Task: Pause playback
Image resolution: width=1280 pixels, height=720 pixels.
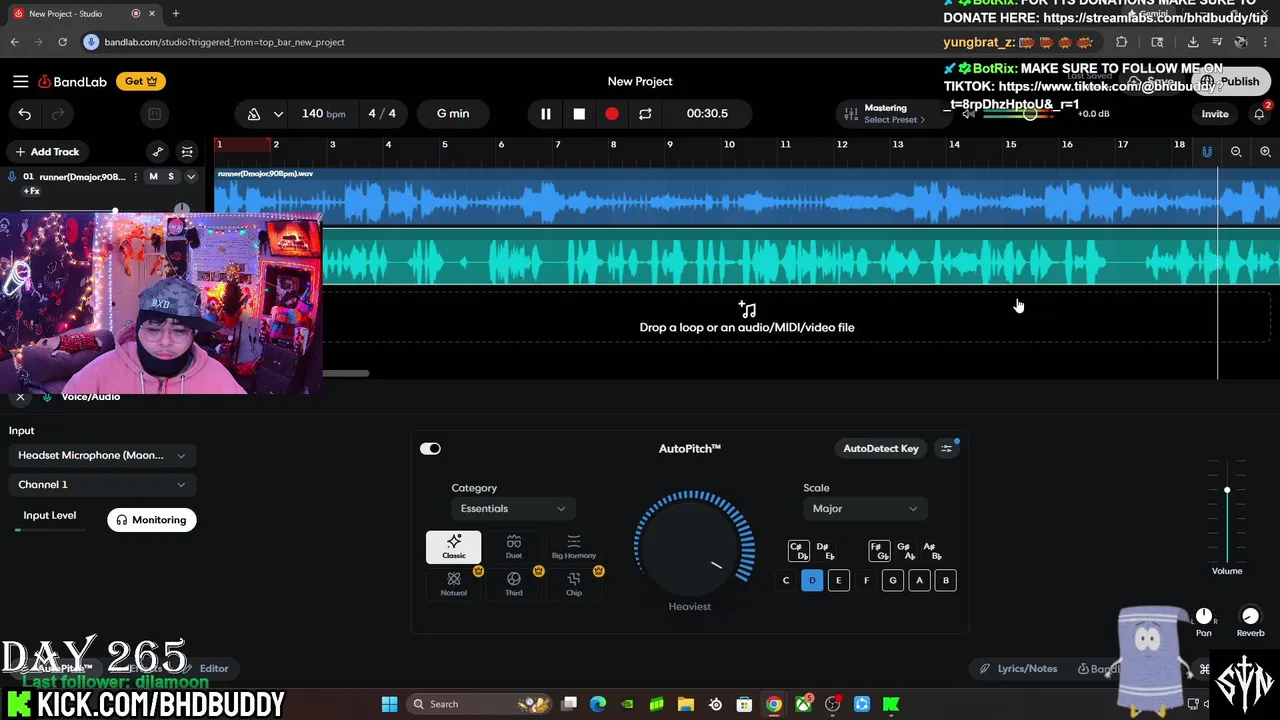Action: coord(546,114)
